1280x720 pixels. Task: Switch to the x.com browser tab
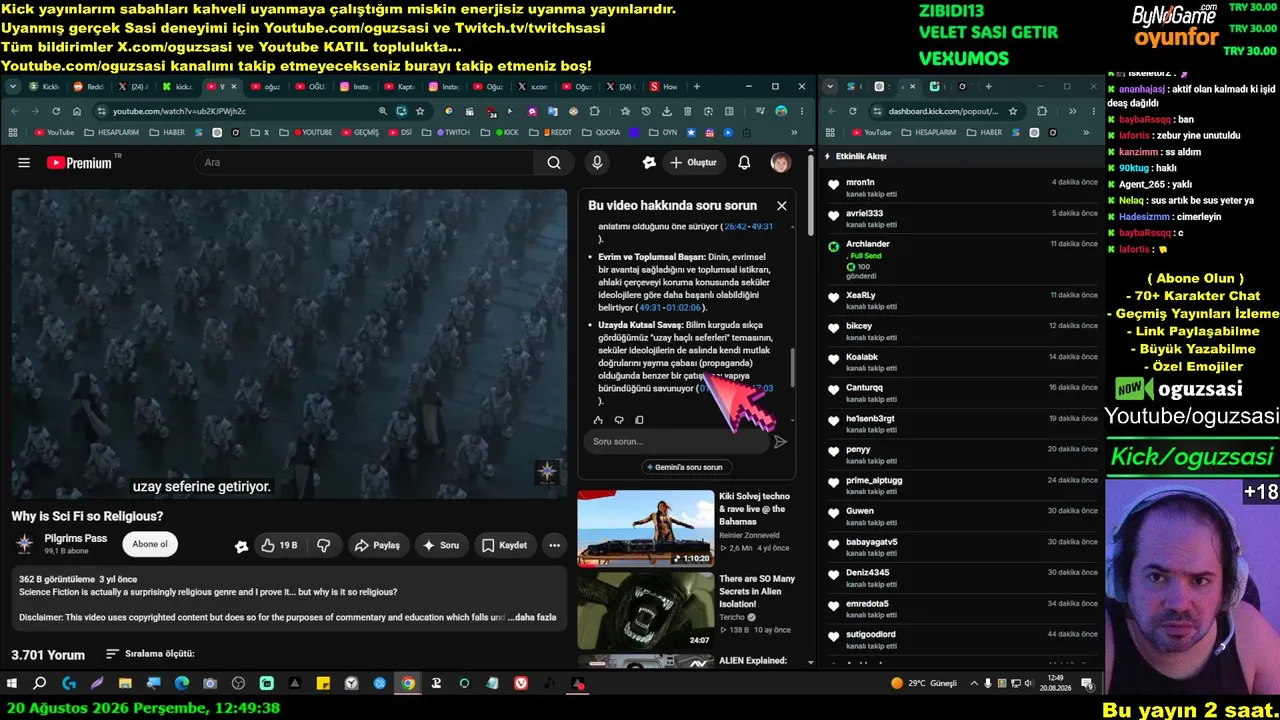[x=533, y=87]
